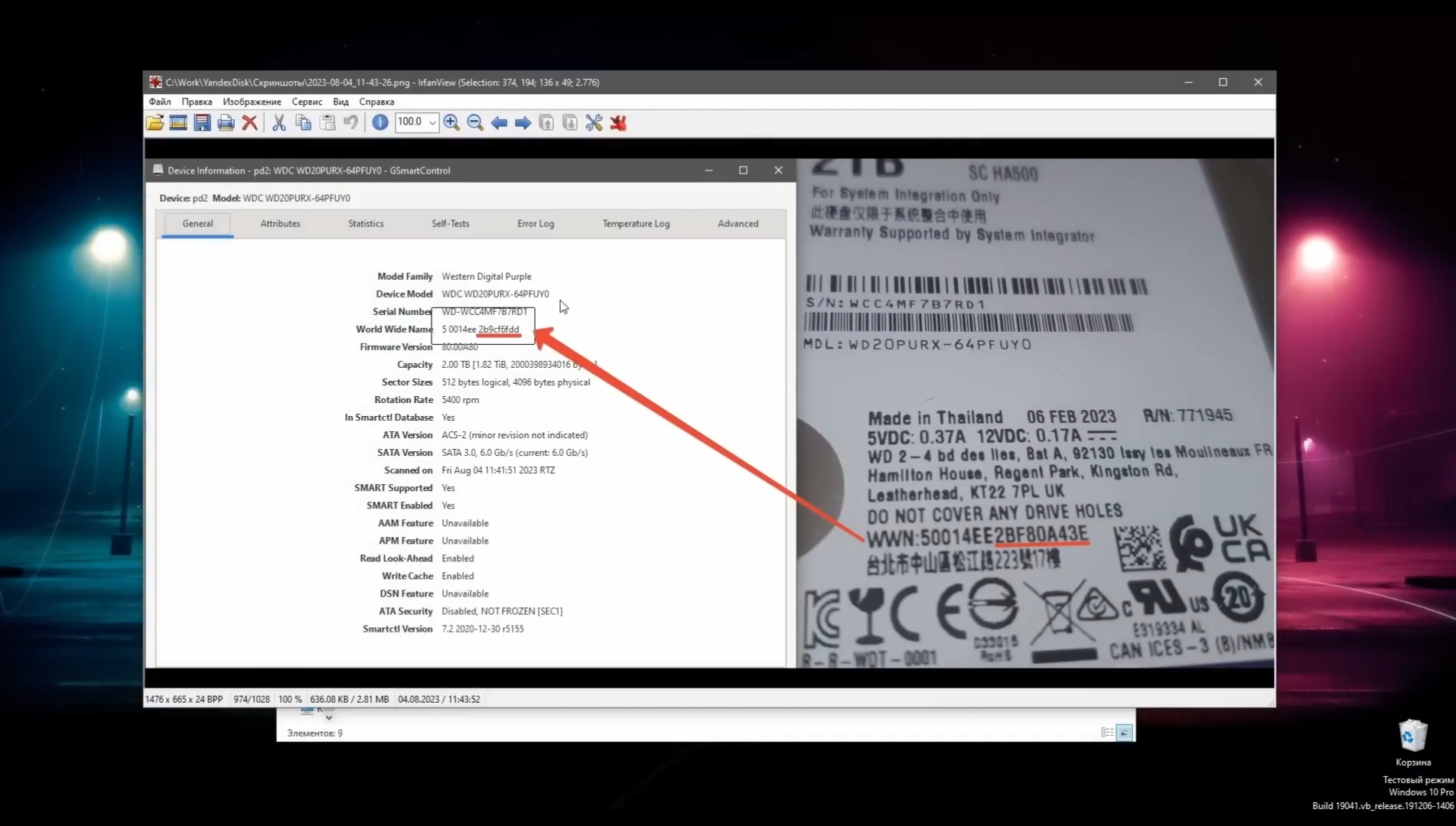
Task: Click the status bar date "04.08.2023 / 11:43:52"
Action: 439,699
